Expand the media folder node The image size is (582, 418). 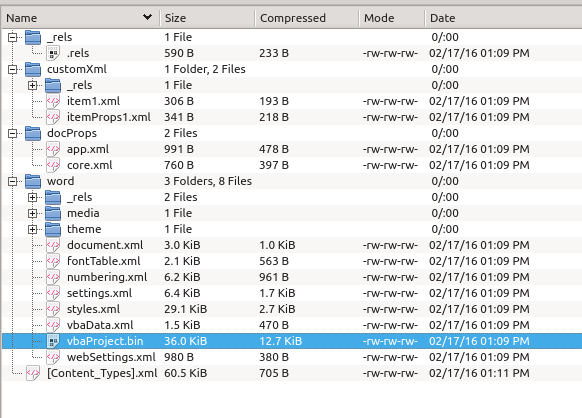(x=33, y=213)
